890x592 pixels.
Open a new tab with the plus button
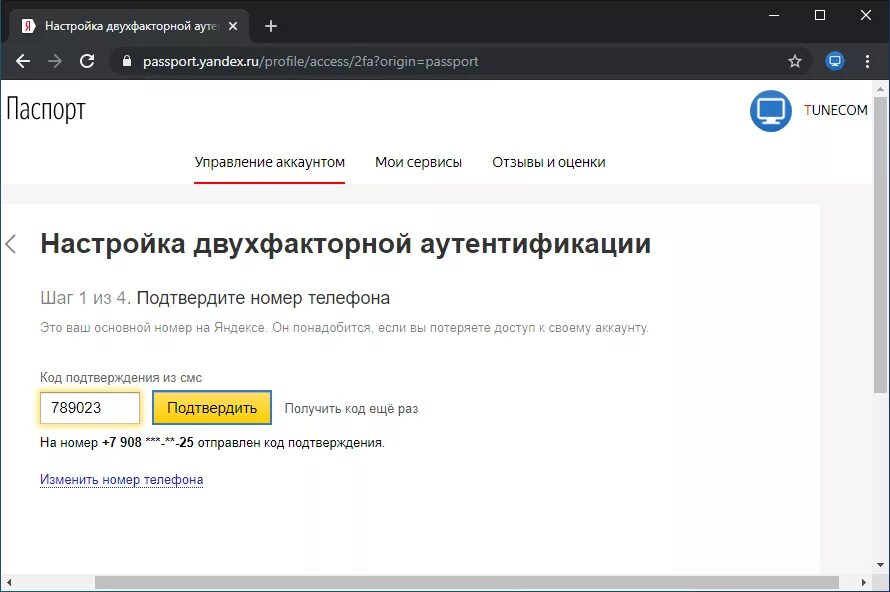pos(271,26)
